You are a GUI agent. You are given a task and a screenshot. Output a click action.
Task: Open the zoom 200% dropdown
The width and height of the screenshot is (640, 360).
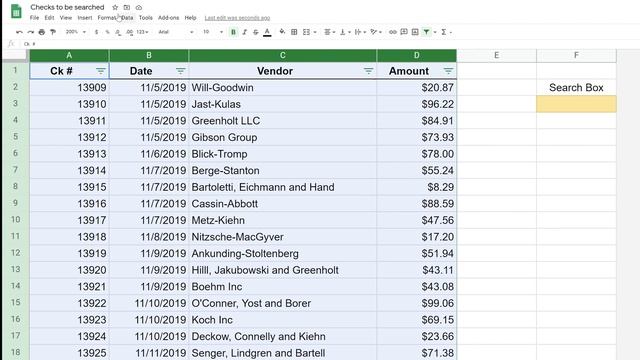(76, 32)
